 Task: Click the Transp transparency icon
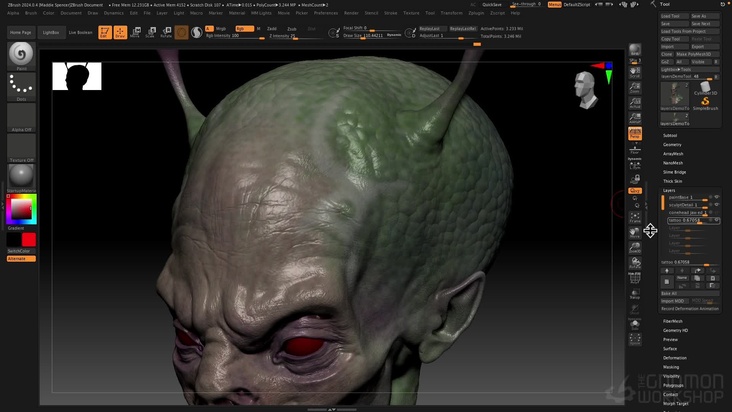(635, 294)
